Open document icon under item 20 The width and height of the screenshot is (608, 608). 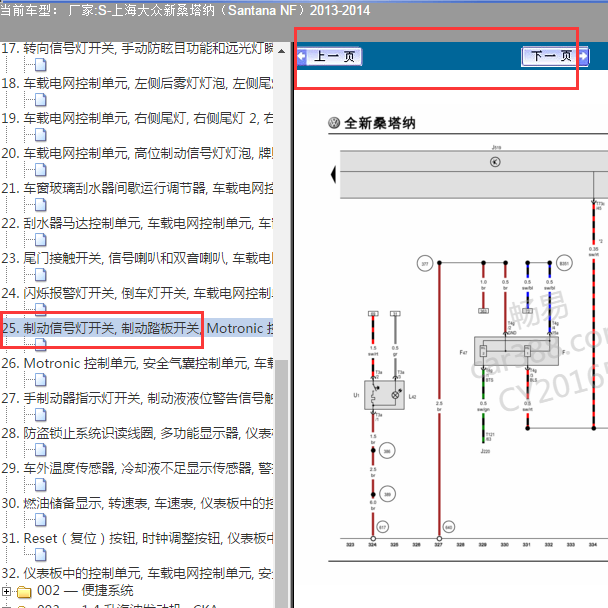tap(40, 170)
